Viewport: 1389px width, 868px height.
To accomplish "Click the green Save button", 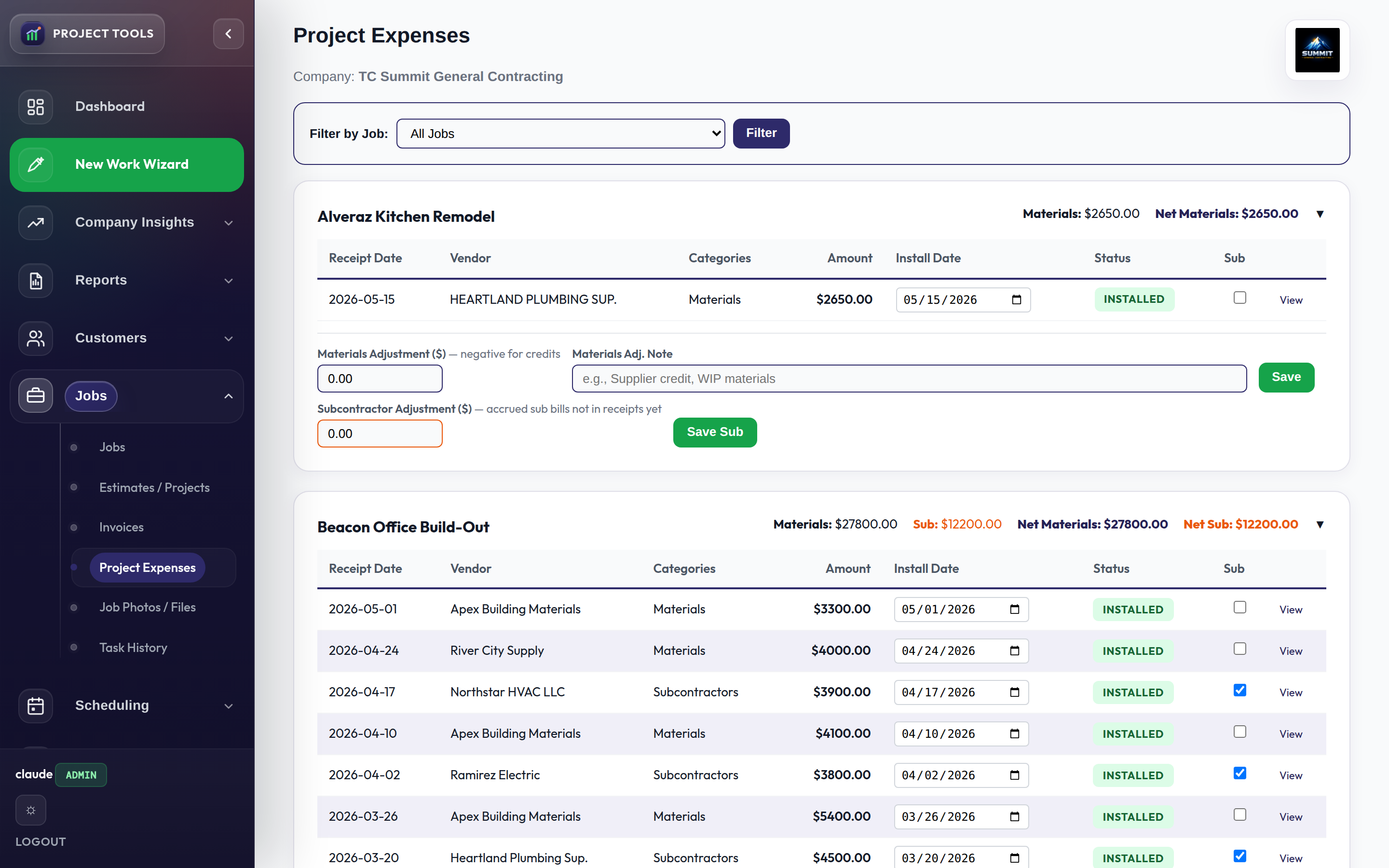I will (1286, 377).
